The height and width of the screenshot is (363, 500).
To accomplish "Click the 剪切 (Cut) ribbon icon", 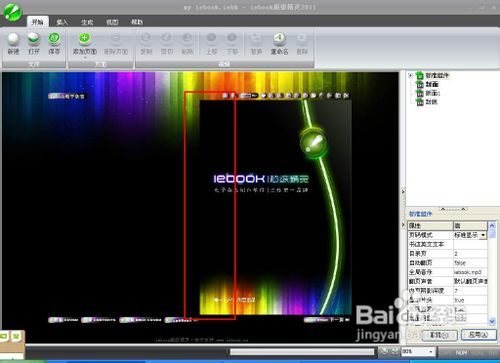I will (x=167, y=44).
